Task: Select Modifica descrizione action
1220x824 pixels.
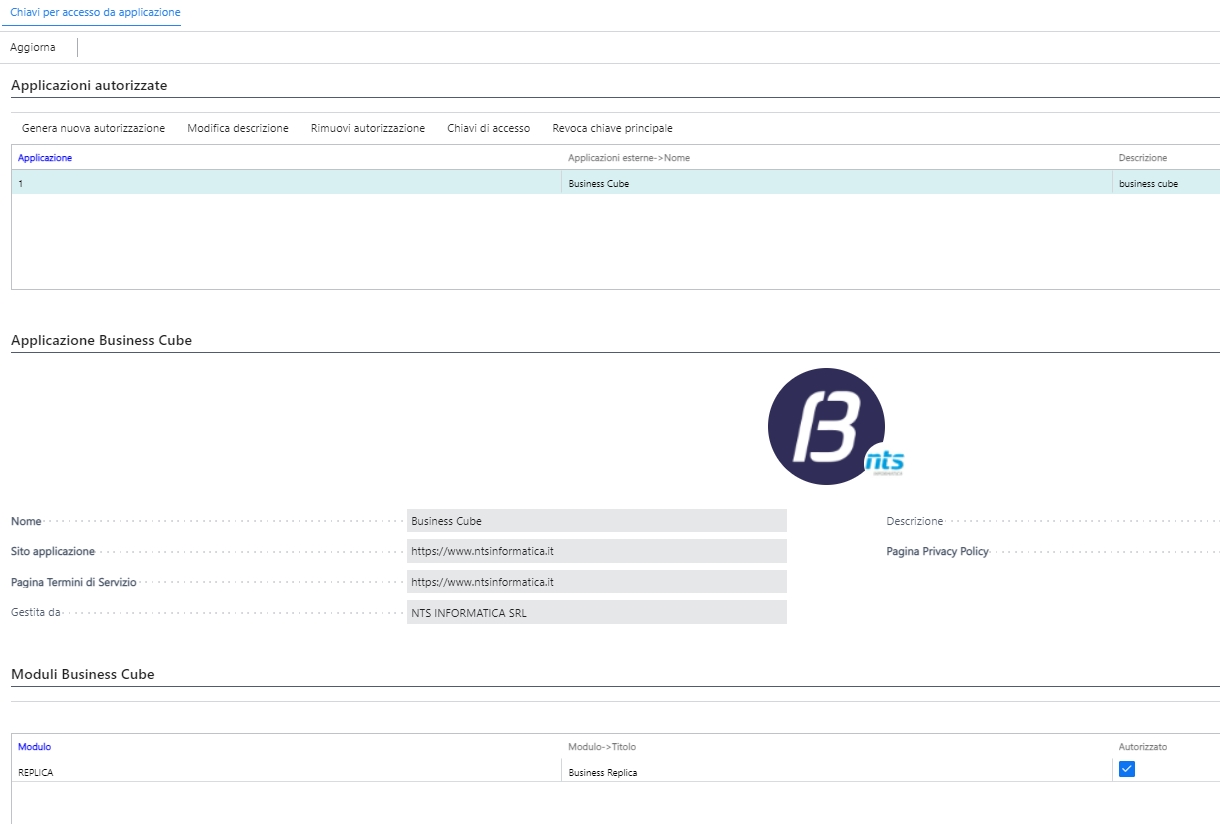Action: pos(238,128)
